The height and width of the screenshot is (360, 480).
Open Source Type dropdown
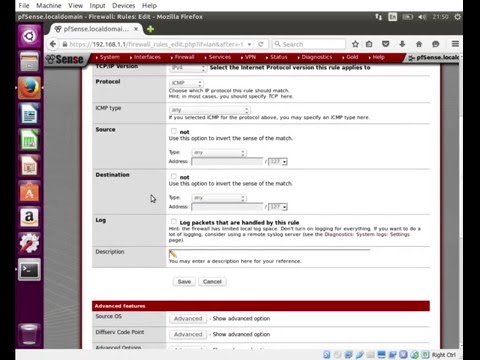(x=219, y=153)
